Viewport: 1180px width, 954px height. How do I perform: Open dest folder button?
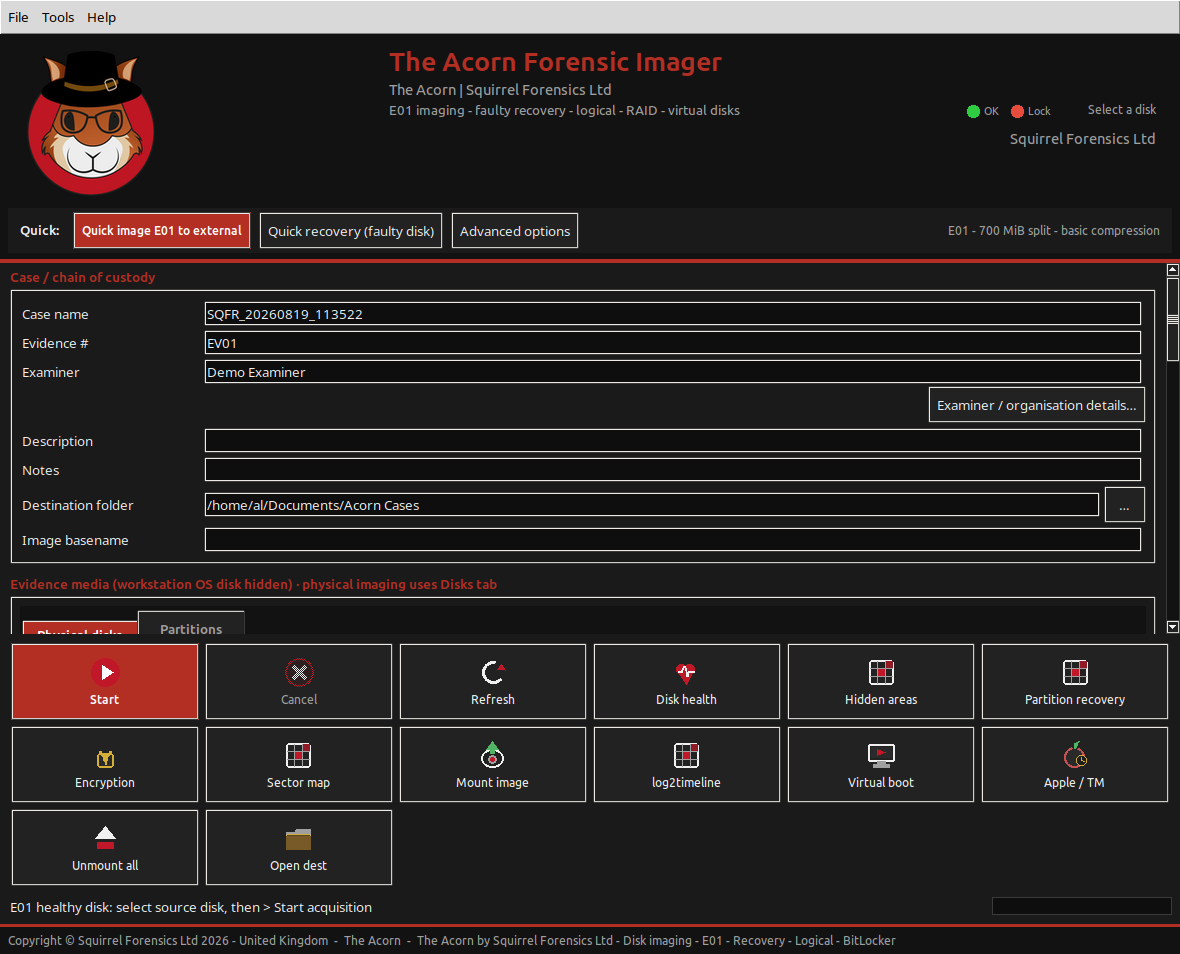pos(299,847)
